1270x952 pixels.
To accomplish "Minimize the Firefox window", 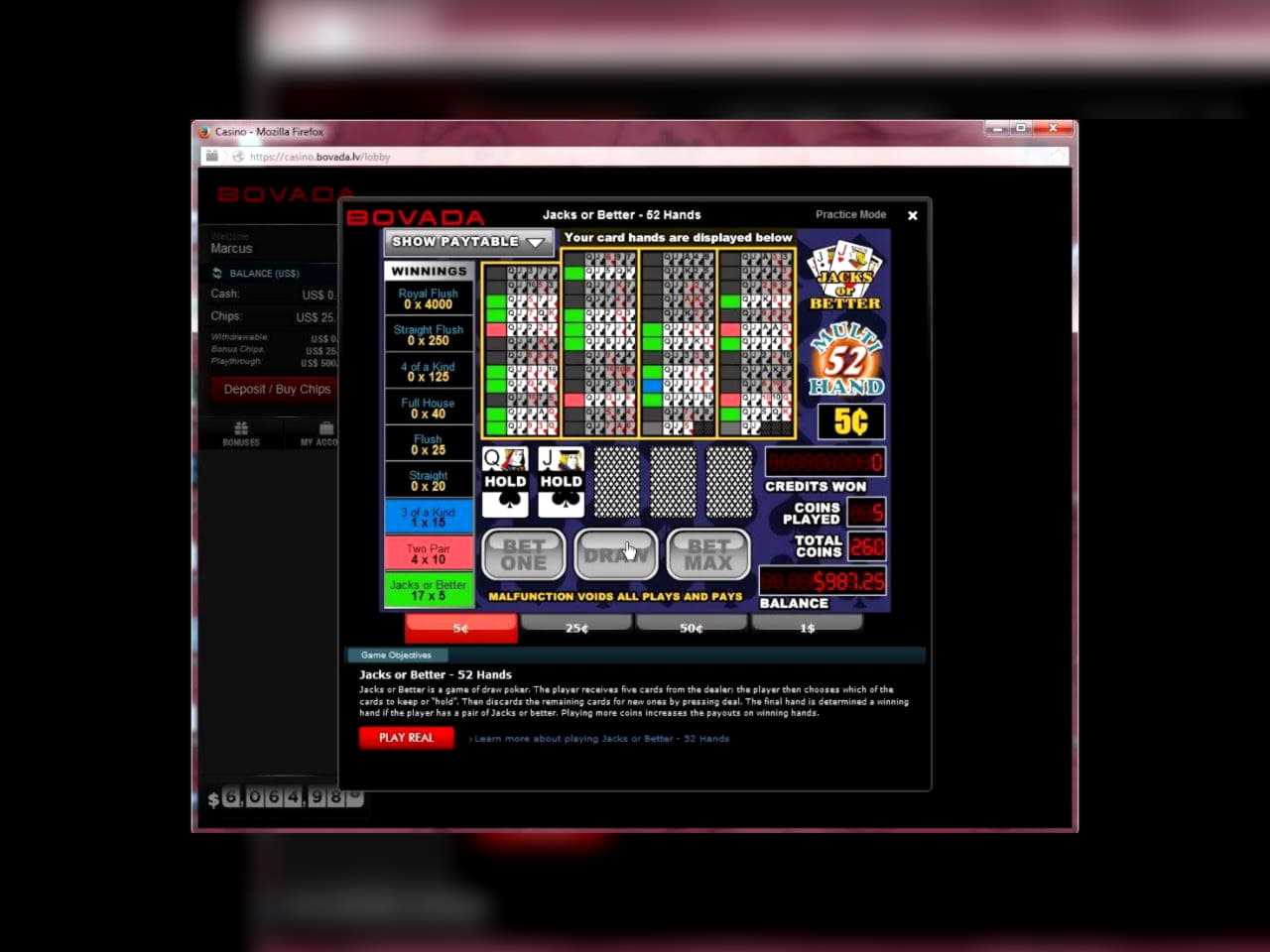I will pos(997,128).
